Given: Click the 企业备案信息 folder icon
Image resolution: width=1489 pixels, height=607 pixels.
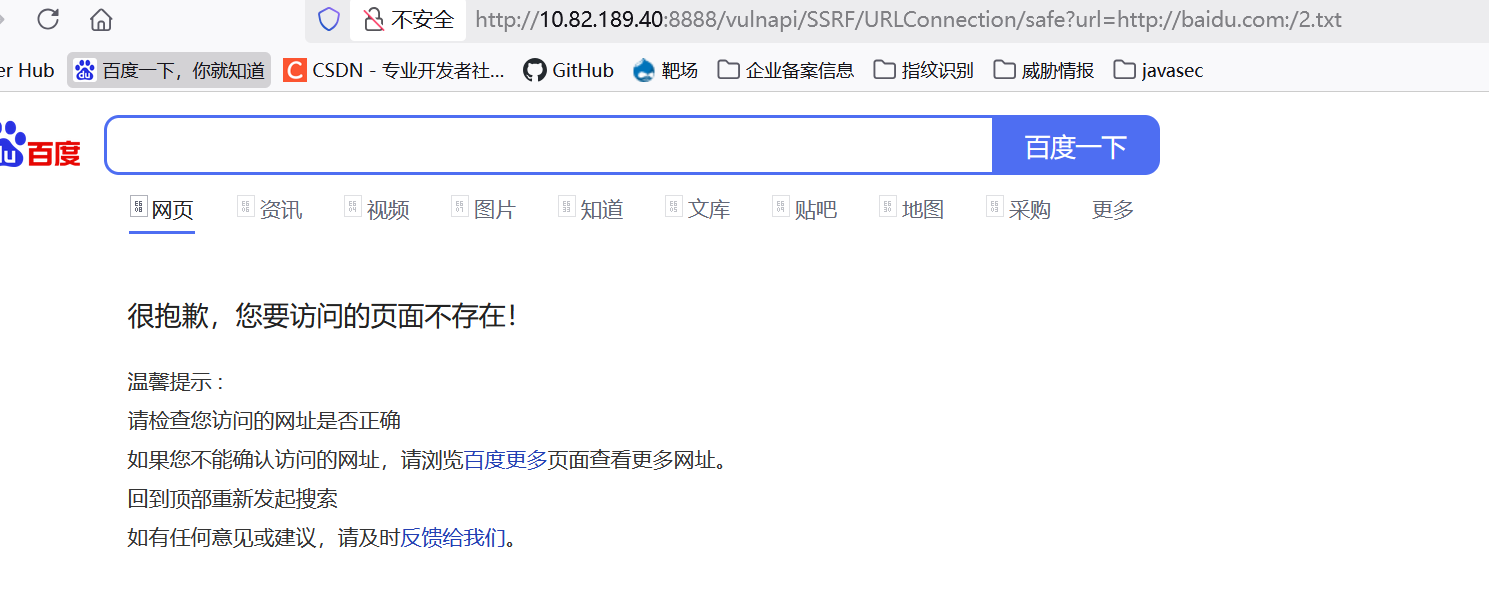Looking at the screenshot, I should (x=729, y=70).
